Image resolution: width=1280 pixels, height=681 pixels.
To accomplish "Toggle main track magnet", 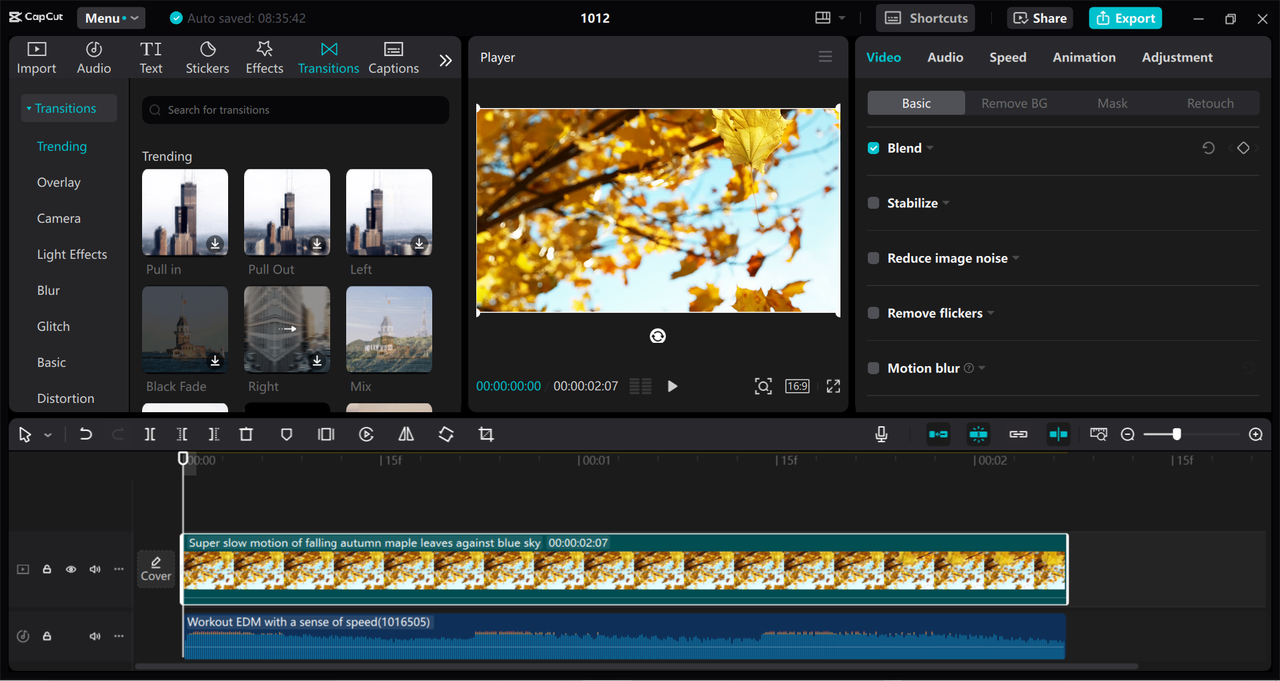I will pos(938,434).
